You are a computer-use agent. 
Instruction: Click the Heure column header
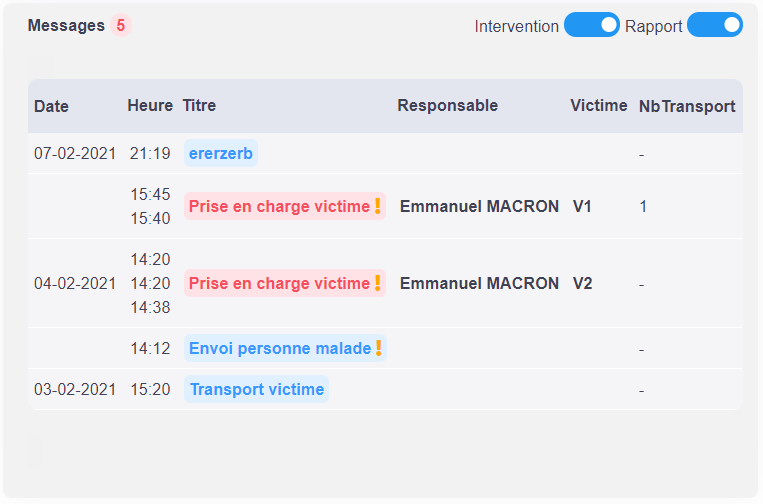tap(150, 106)
